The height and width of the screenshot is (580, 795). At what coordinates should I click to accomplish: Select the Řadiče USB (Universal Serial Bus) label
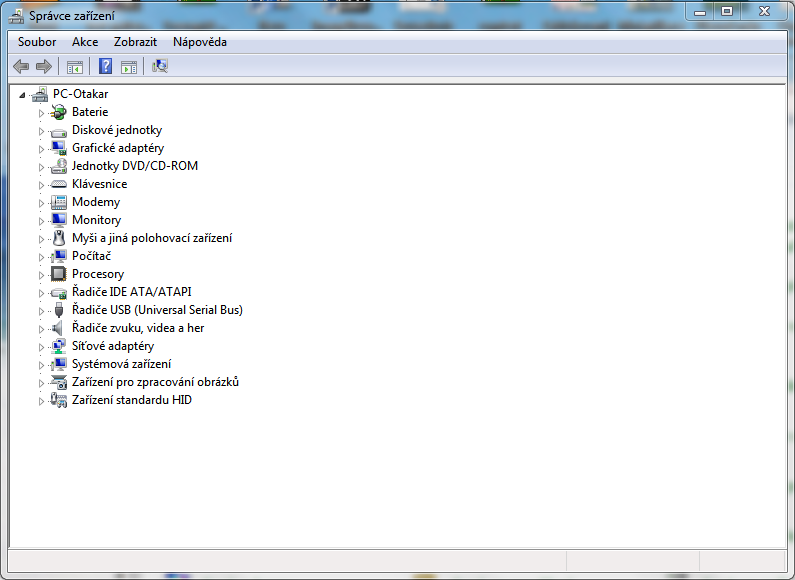click(157, 310)
